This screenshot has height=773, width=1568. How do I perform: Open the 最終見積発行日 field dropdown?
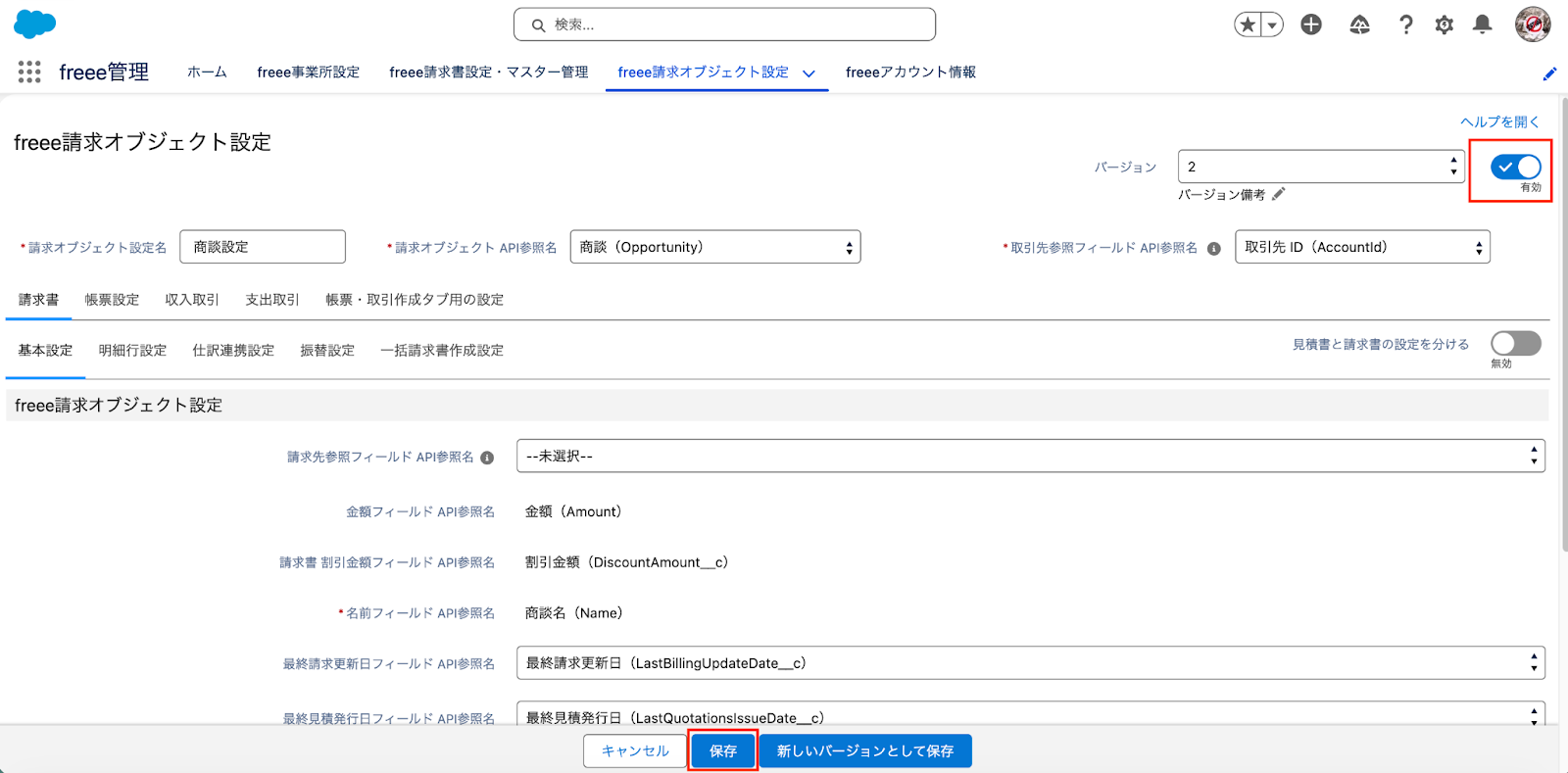click(1031, 713)
